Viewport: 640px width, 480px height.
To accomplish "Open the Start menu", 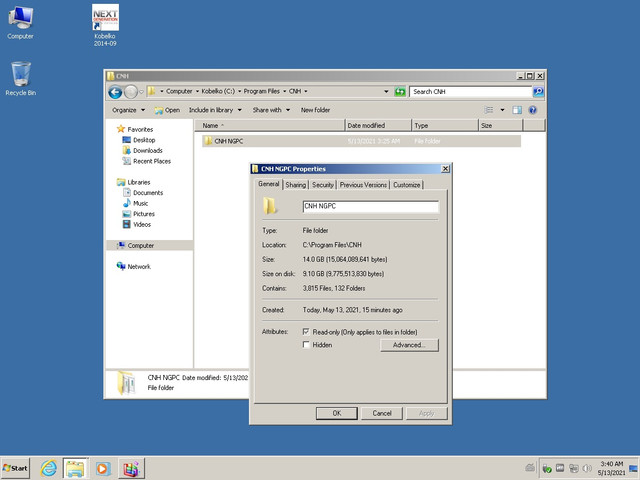I will [x=15, y=468].
